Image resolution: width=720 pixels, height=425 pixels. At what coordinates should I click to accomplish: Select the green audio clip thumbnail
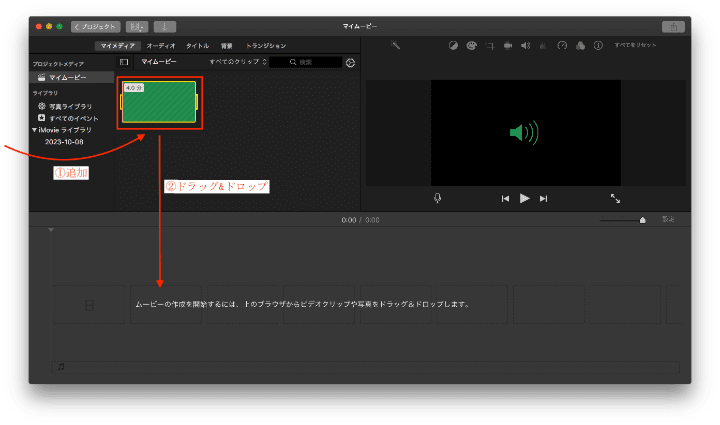[x=159, y=102]
